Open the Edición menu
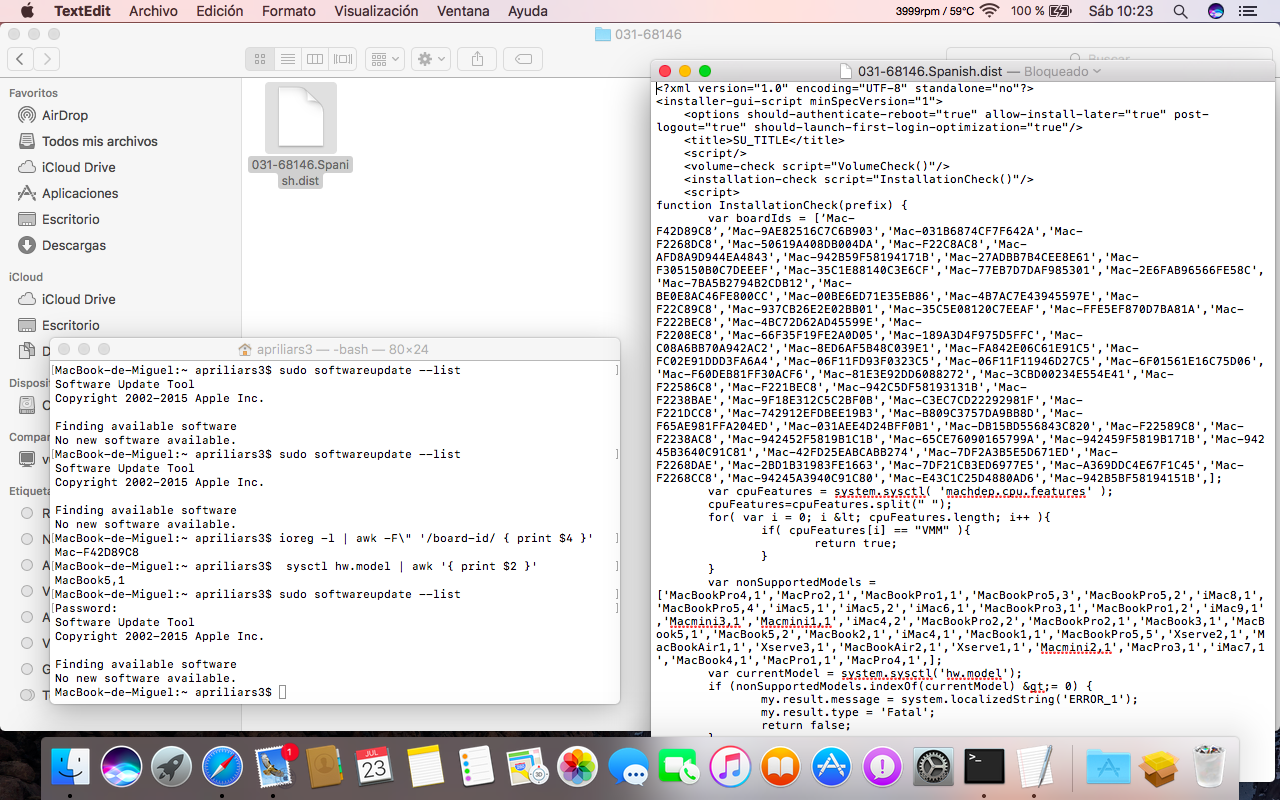The image size is (1280, 800). [x=219, y=11]
